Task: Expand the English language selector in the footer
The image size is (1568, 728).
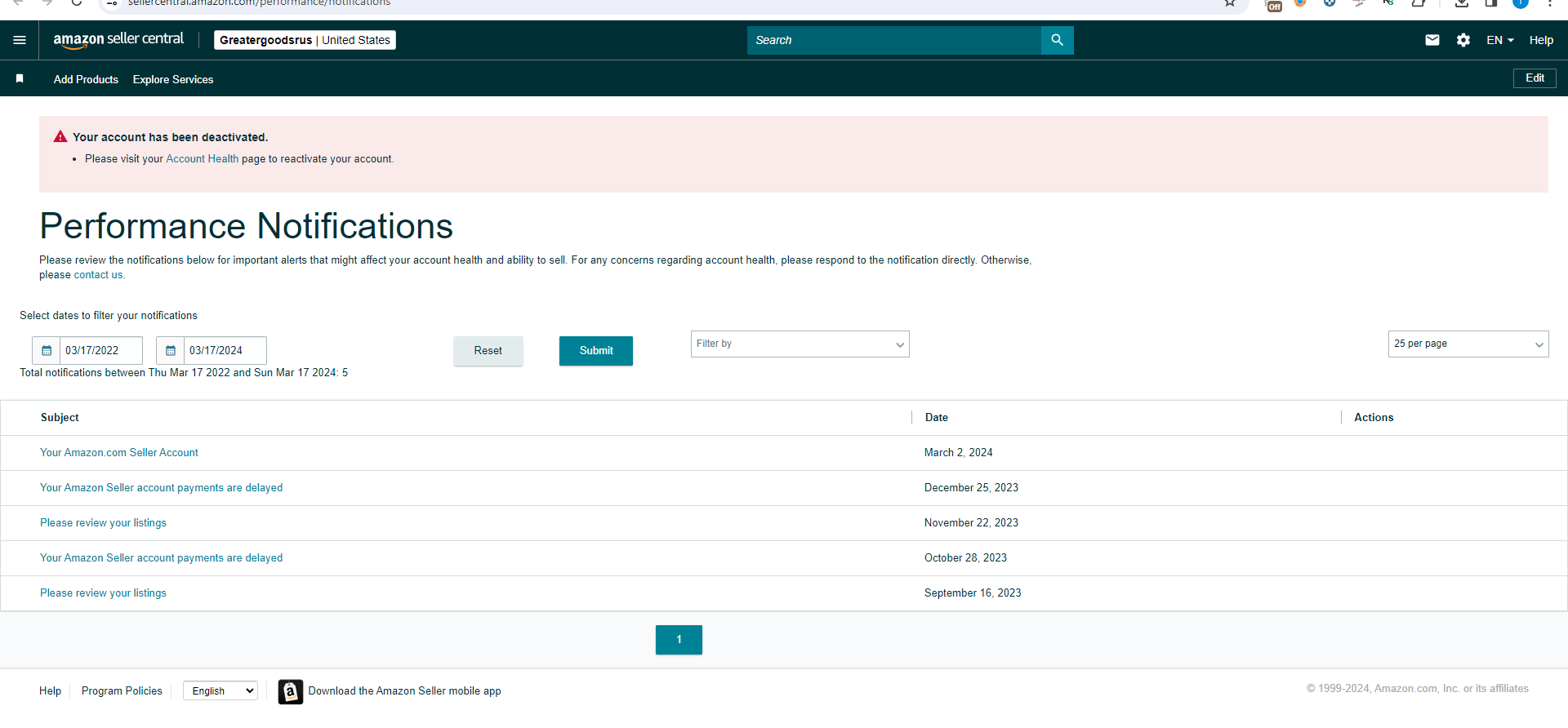Action: pos(220,690)
